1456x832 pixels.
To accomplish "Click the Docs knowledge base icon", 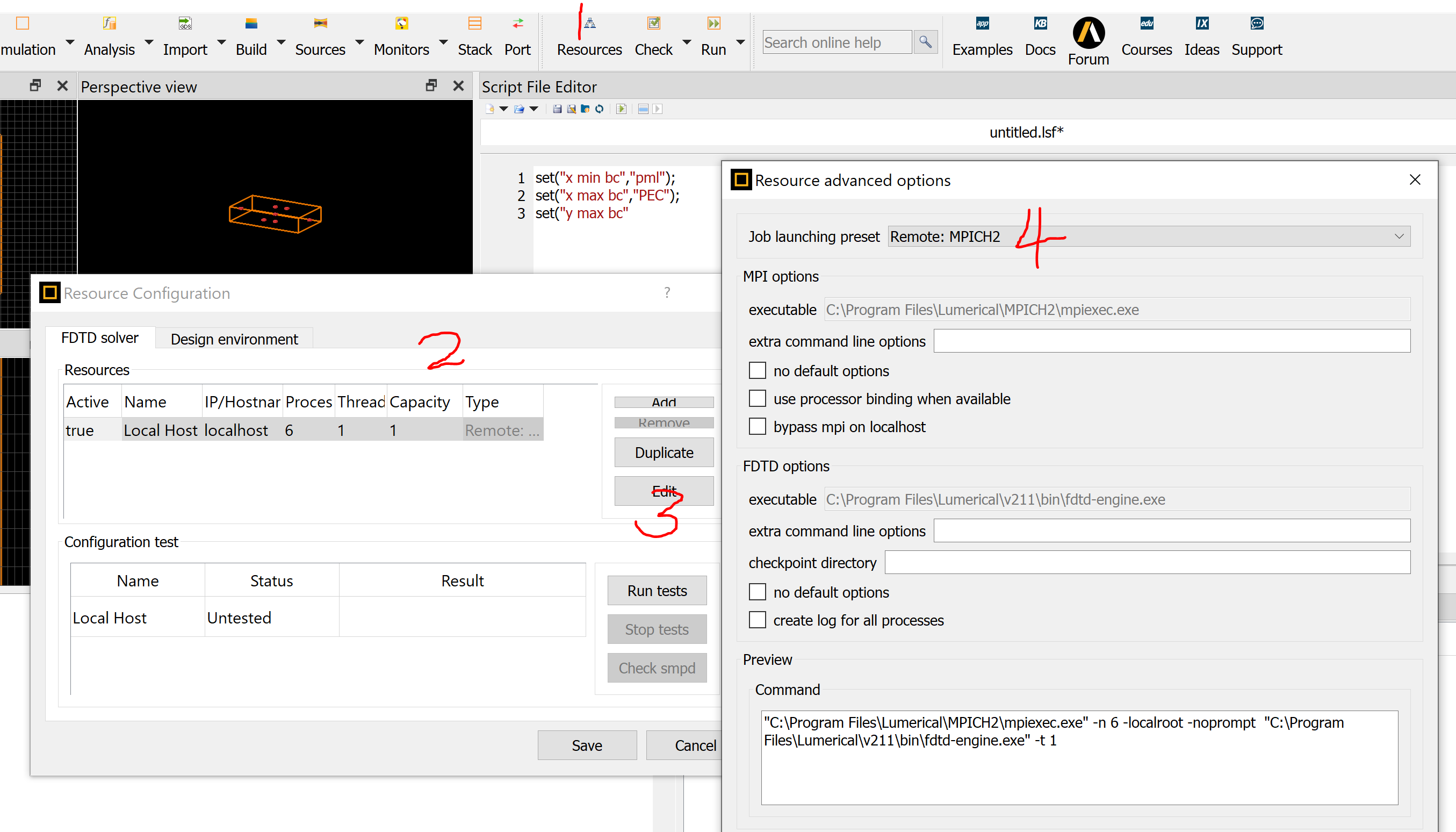I will tap(1040, 24).
